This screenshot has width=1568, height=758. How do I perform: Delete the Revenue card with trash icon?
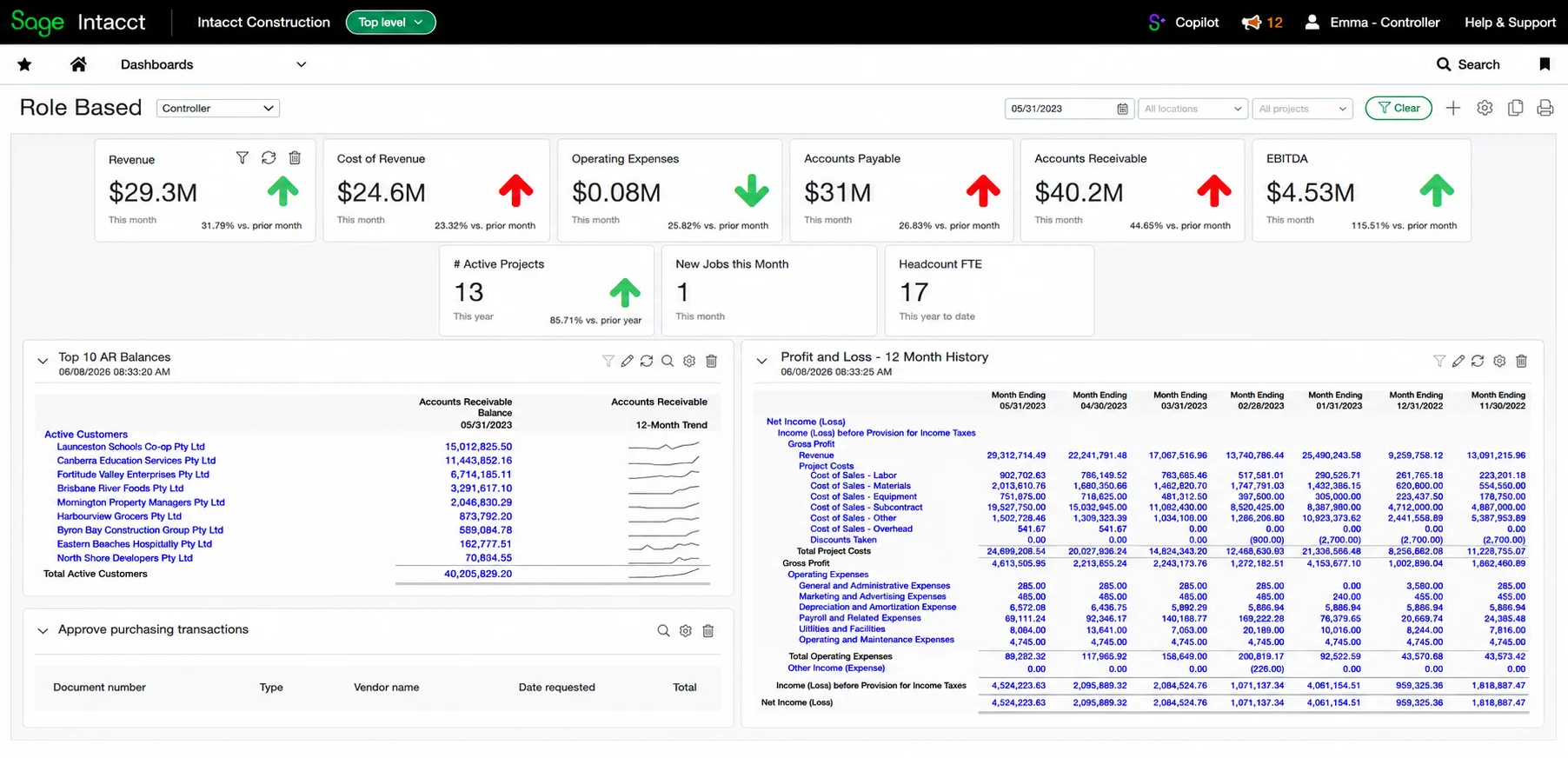(295, 158)
